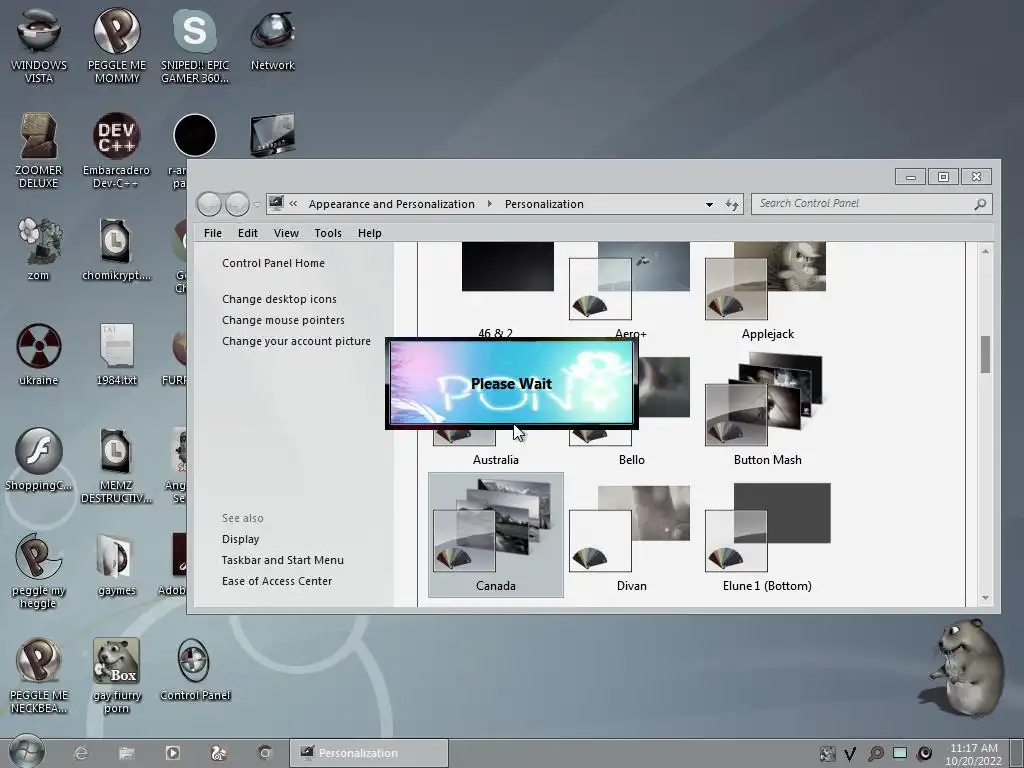
Task: Open the File menu
Action: pyautogui.click(x=212, y=233)
